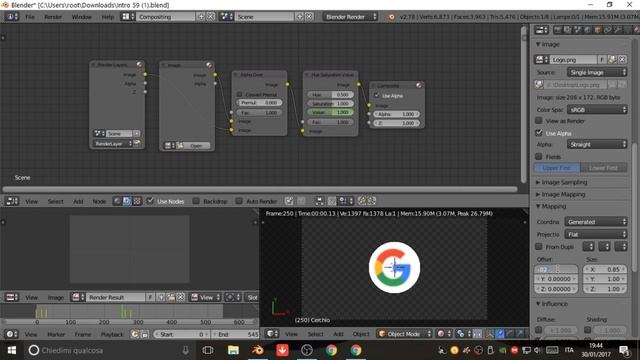This screenshot has height=360, width=640.
Task: Click the Size X 0.85 field
Action: coord(604,269)
